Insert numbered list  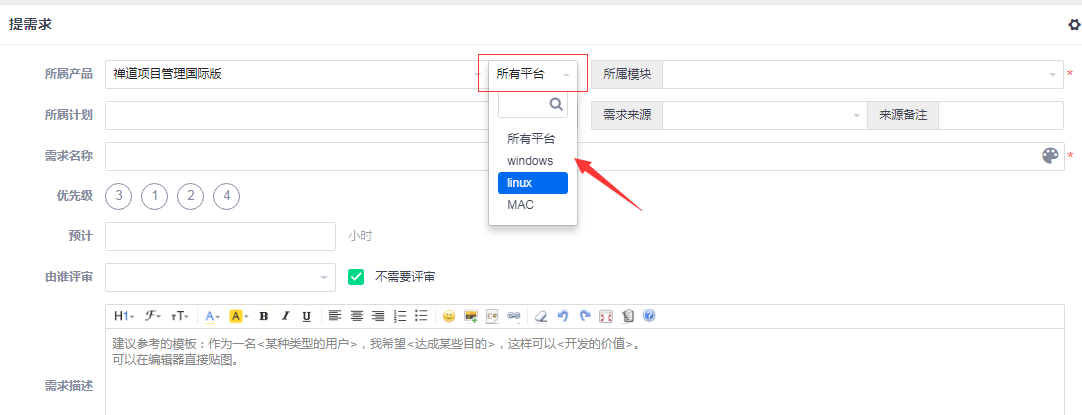(400, 316)
